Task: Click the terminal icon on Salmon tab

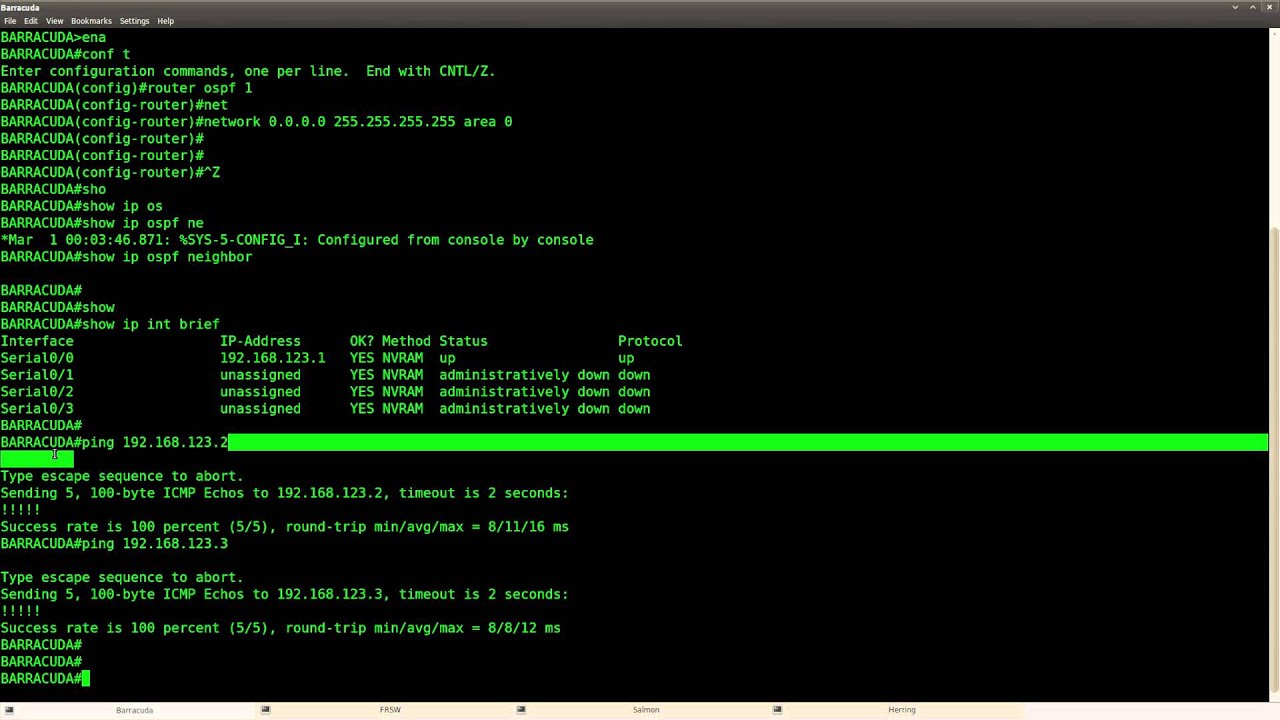Action: tap(521, 710)
